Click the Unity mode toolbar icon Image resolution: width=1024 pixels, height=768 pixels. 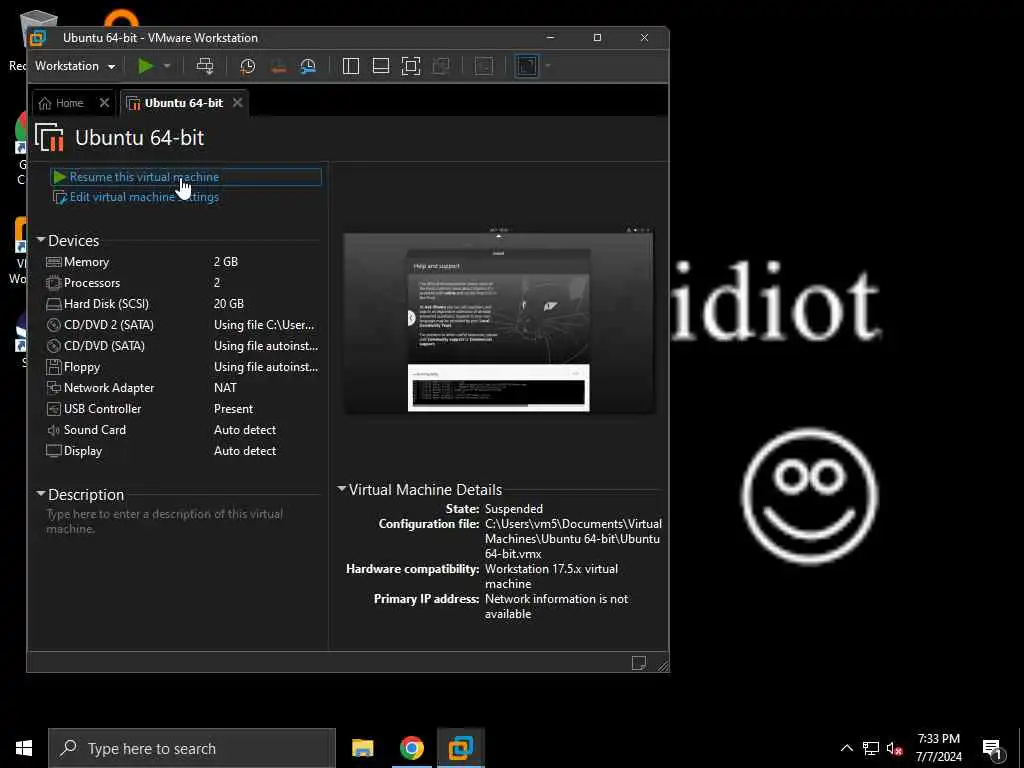[441, 66]
